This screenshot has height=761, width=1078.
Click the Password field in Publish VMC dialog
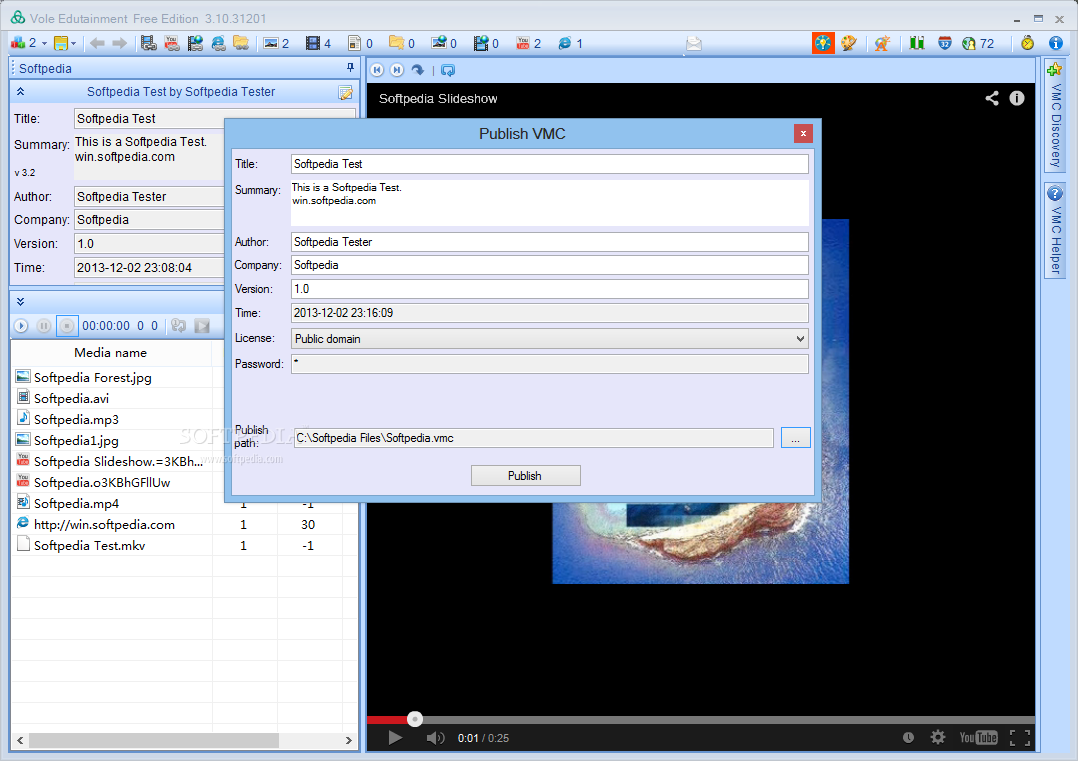549,364
